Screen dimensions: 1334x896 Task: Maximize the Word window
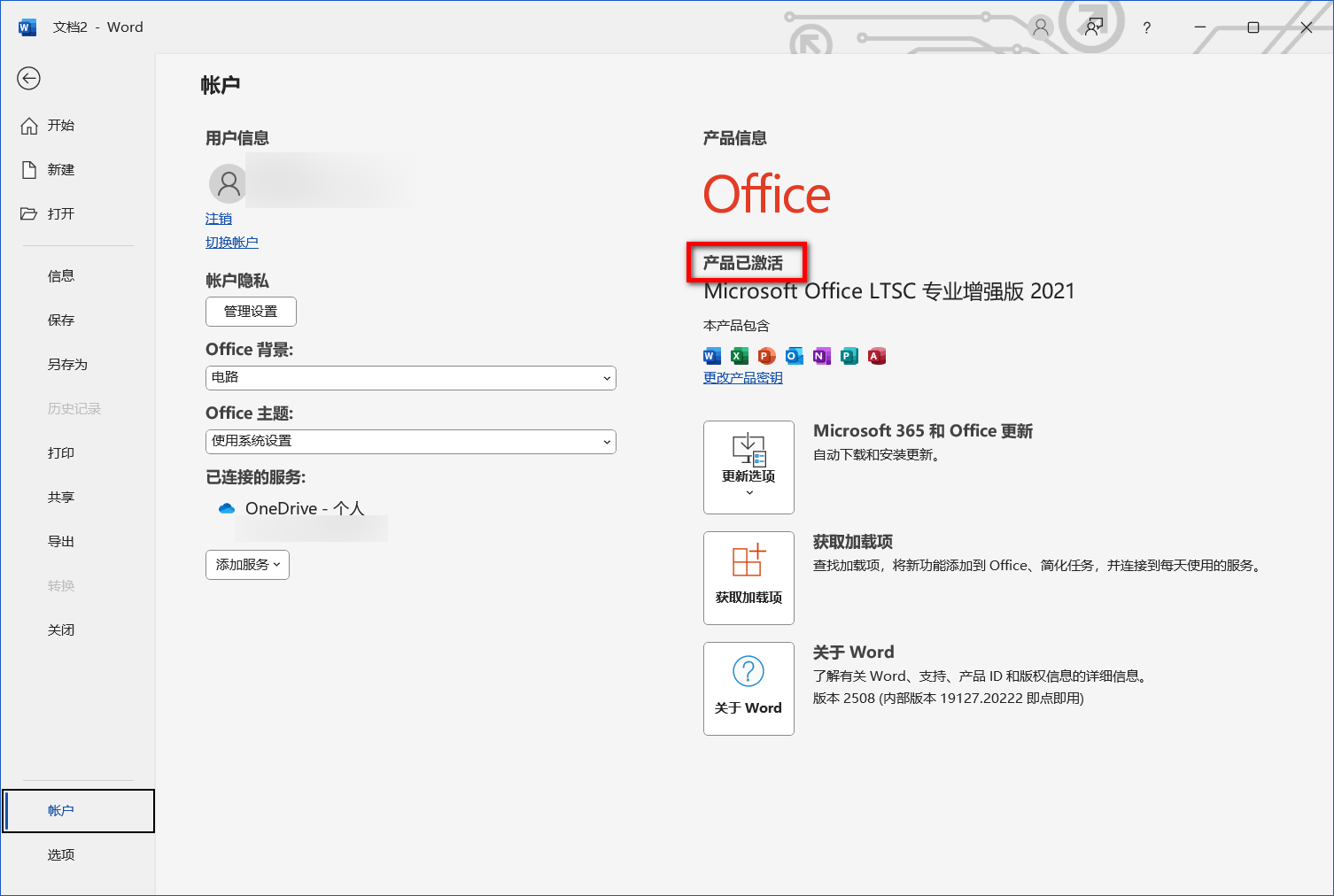click(x=1253, y=27)
